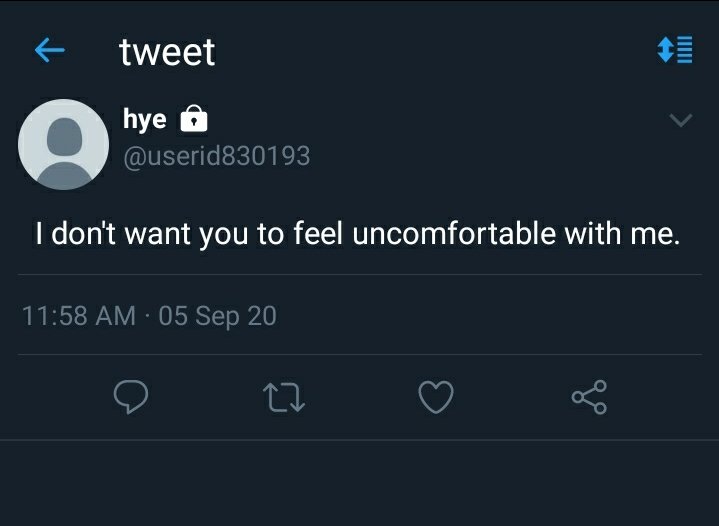Go back using the blue left arrow
719x526 pixels.
pos(50,50)
